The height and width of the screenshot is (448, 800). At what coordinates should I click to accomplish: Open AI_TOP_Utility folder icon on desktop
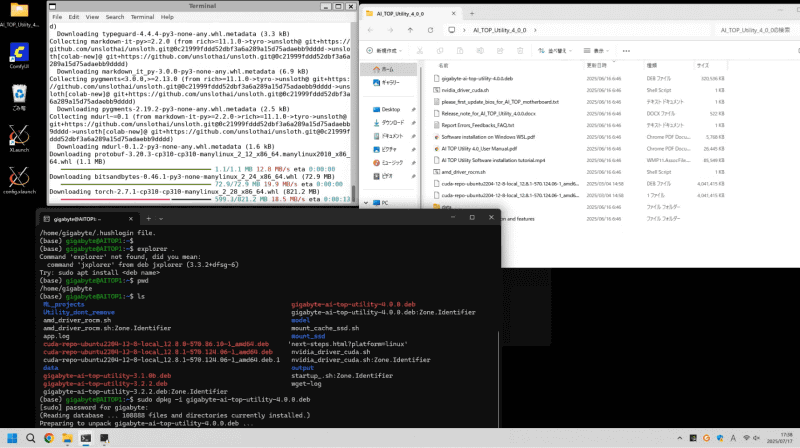point(19,14)
